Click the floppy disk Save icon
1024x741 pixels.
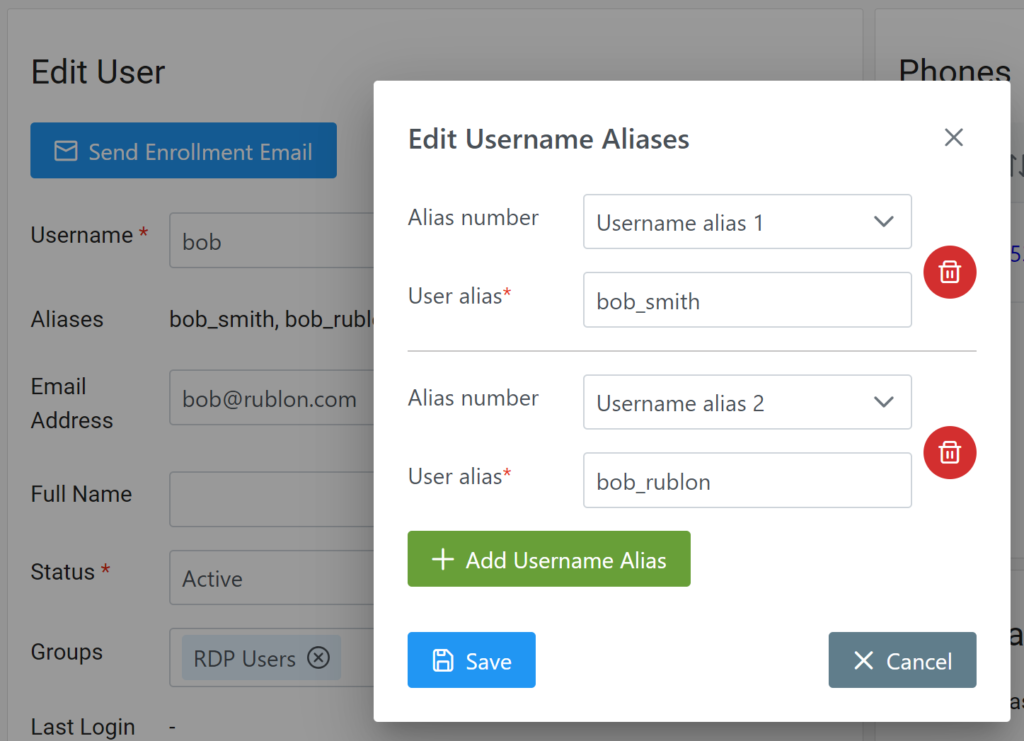click(442, 660)
